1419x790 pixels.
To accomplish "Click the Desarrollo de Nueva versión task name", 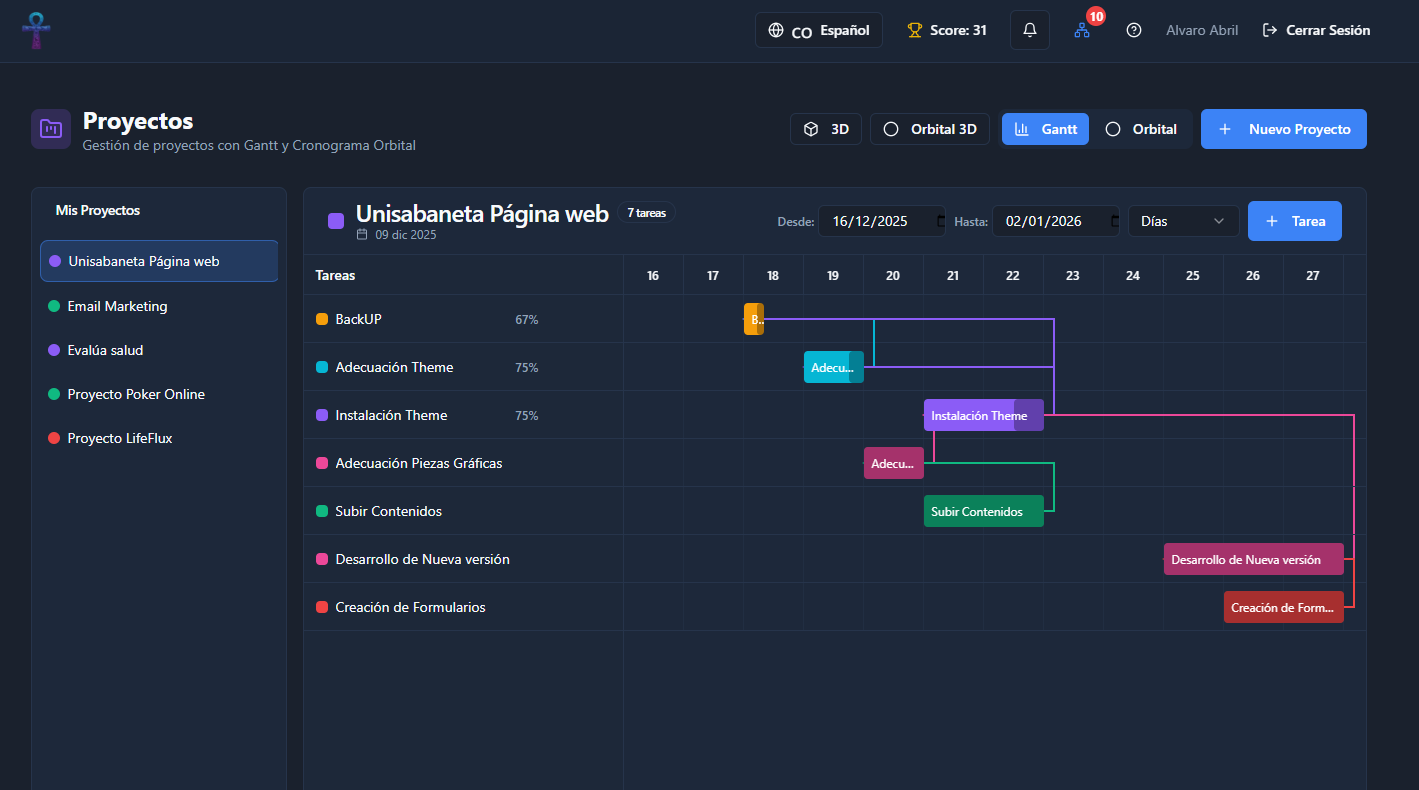I will pyautogui.click(x=423, y=559).
